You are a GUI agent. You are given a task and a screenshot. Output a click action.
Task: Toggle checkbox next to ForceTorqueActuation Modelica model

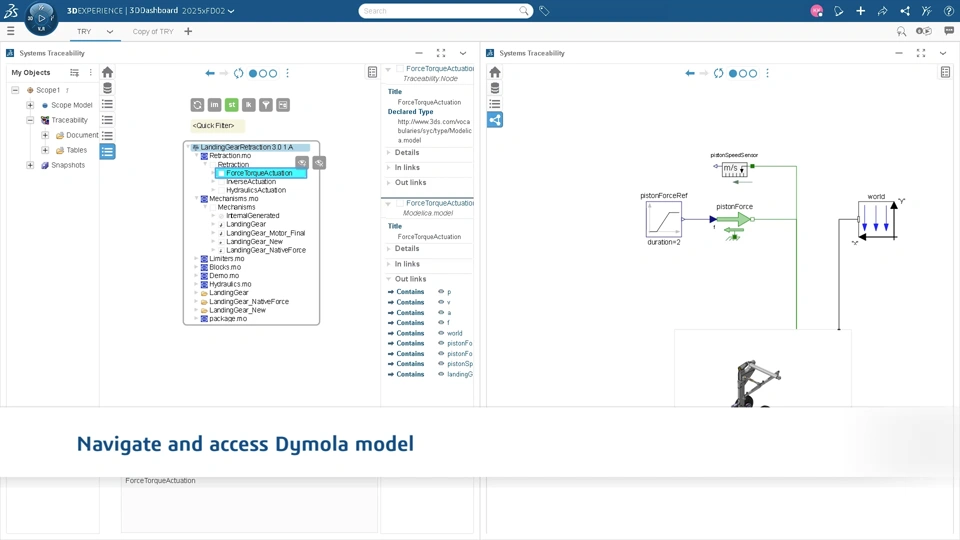(x=400, y=203)
